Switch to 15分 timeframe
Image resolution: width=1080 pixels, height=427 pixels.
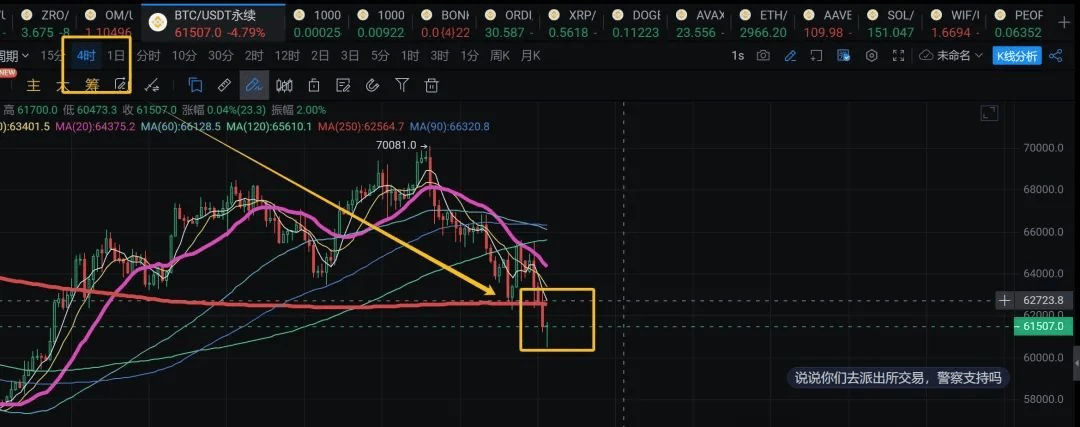[x=52, y=56]
